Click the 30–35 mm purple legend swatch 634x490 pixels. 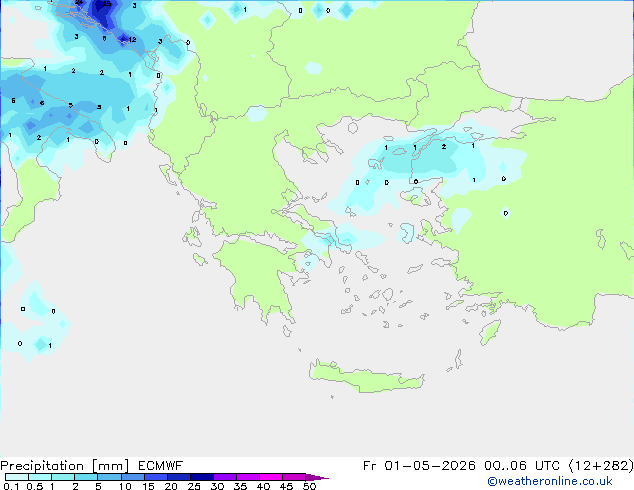coord(225,477)
